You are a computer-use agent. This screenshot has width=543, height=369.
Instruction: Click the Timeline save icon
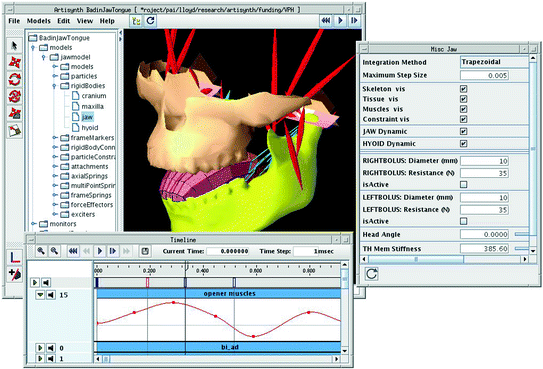tap(145, 251)
